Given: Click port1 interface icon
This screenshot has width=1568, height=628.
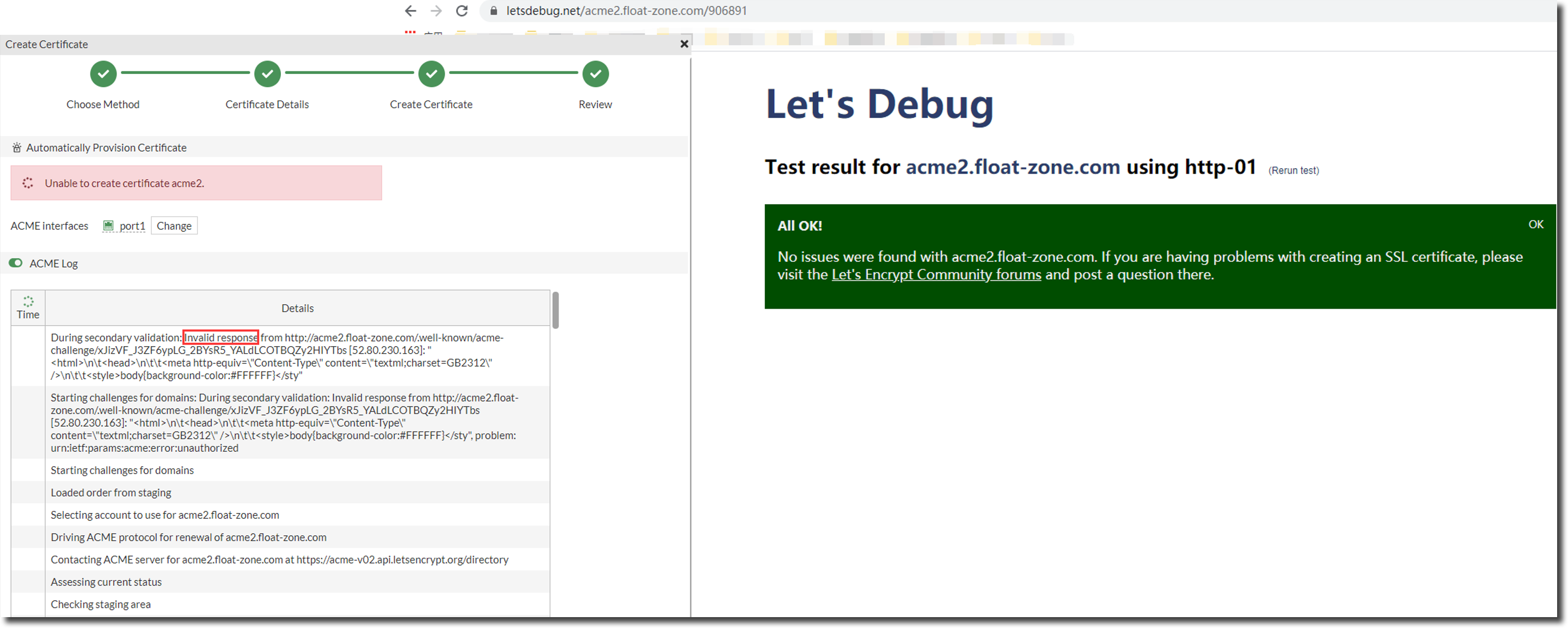Looking at the screenshot, I should click(108, 226).
